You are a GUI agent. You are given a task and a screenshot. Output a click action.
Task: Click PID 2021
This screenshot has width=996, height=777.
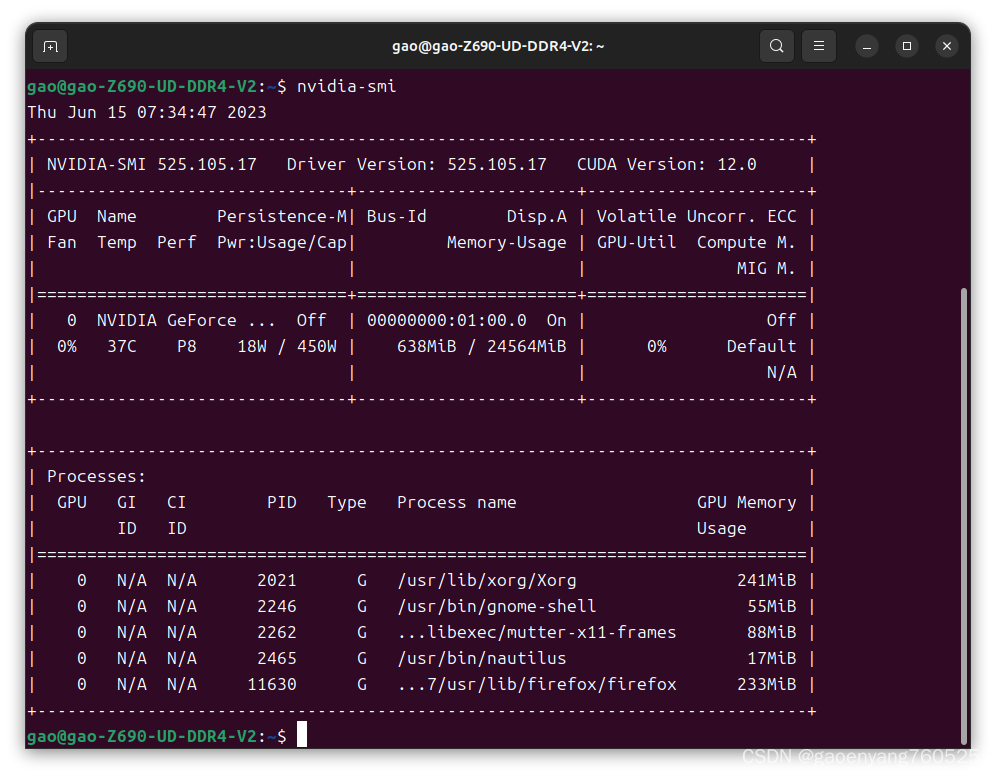pyautogui.click(x=276, y=581)
